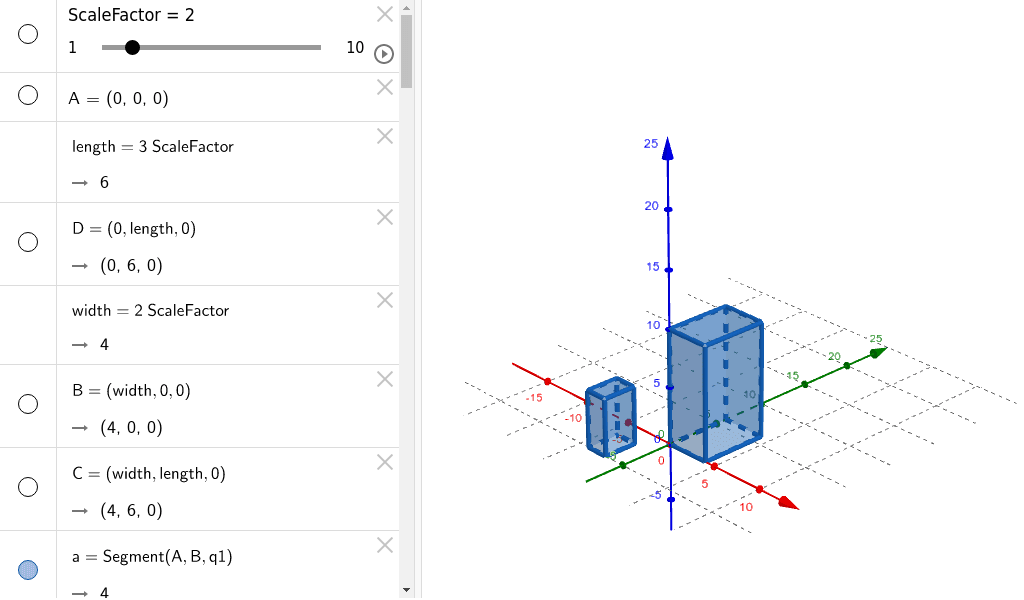This screenshot has height=600, width=1024.
Task: Toggle visibility of the ScaleFactor slider
Action: [x=27, y=34]
